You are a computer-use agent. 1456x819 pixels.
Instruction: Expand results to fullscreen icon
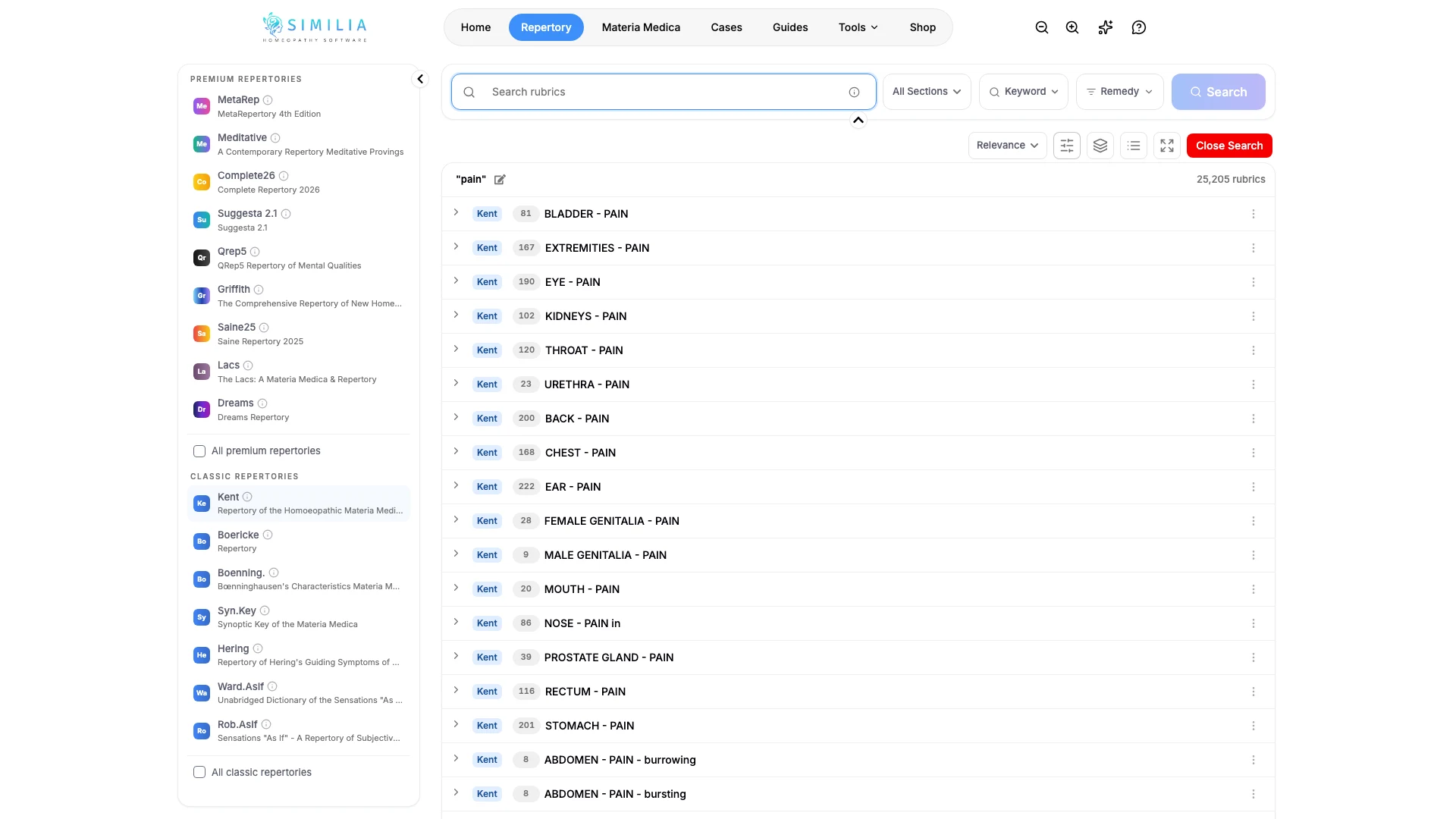pos(1167,146)
